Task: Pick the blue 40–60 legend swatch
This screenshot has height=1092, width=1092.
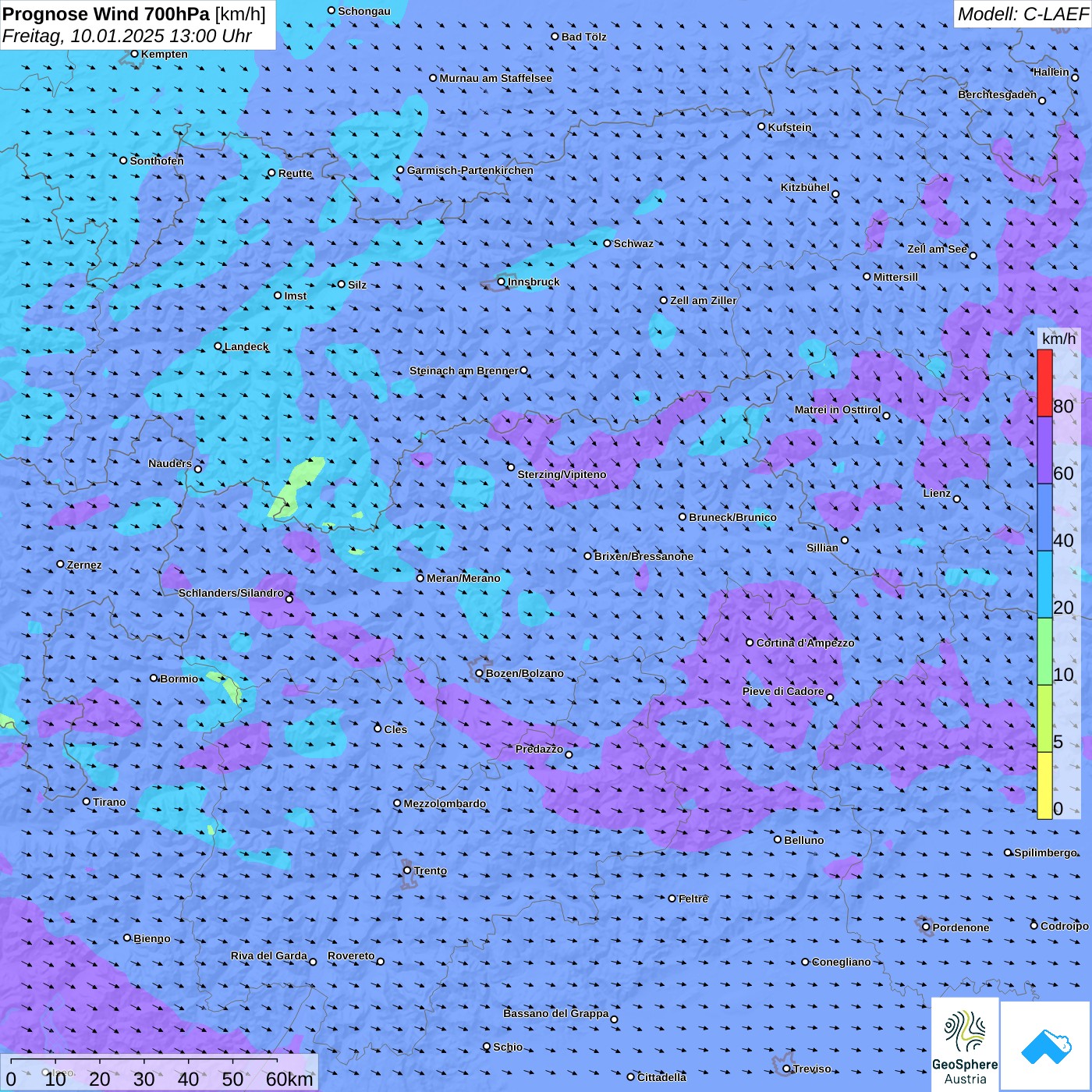Action: click(x=1044, y=518)
